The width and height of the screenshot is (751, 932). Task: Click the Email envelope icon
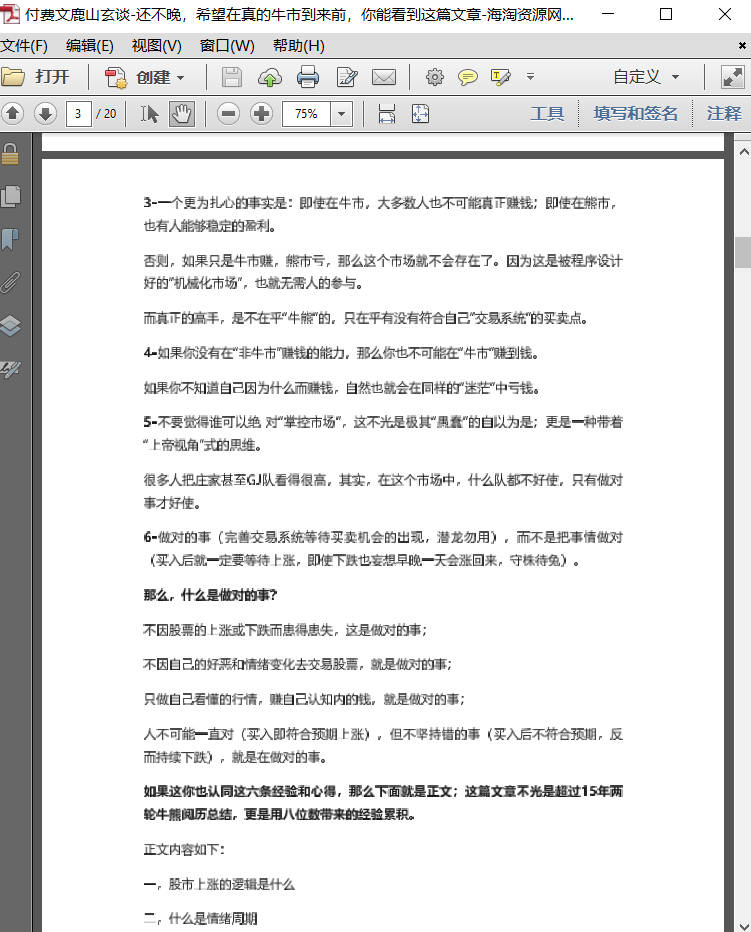coord(384,78)
